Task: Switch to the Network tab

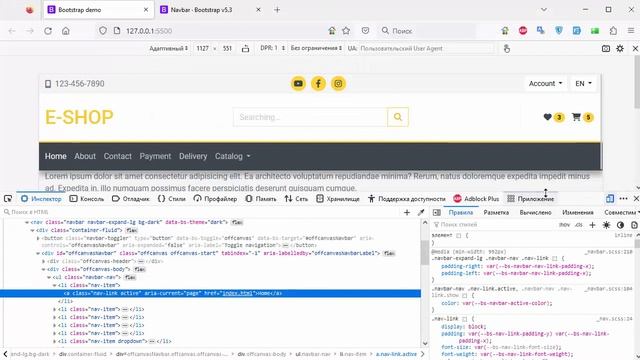Action: point(296,199)
